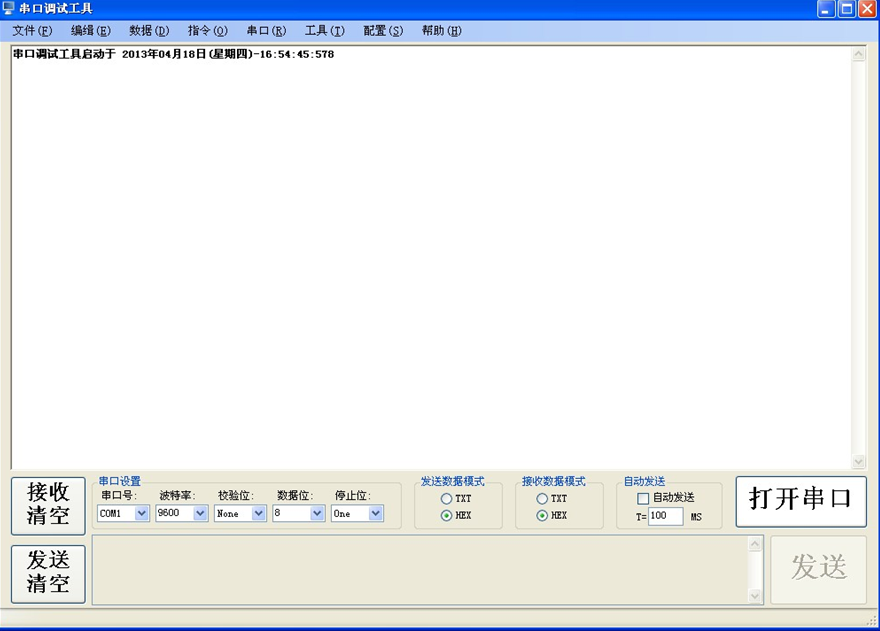Open the 停止位 One stop bit dropdown
The image size is (880, 631).
[x=372, y=513]
